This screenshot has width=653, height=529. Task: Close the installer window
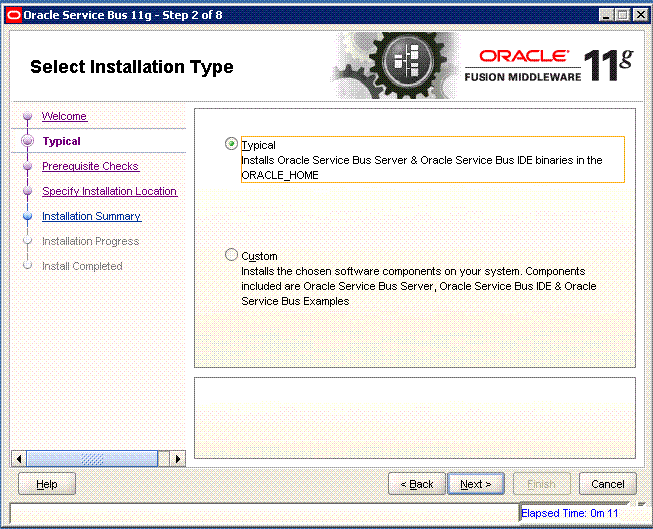[640, 15]
